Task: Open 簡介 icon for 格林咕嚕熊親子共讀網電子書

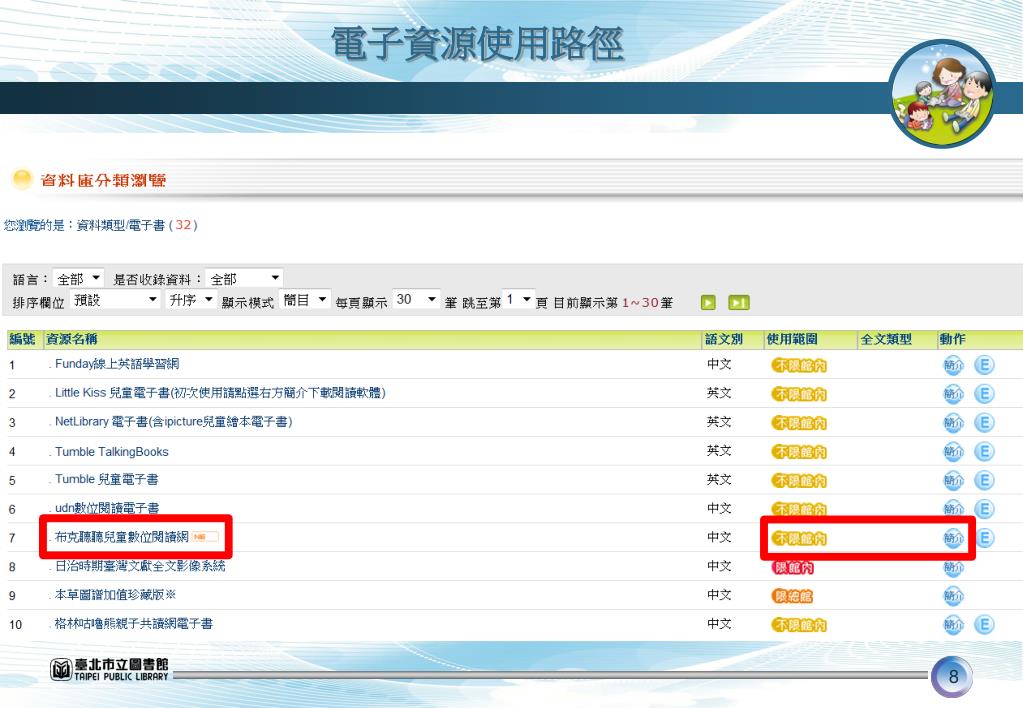Action: [953, 625]
